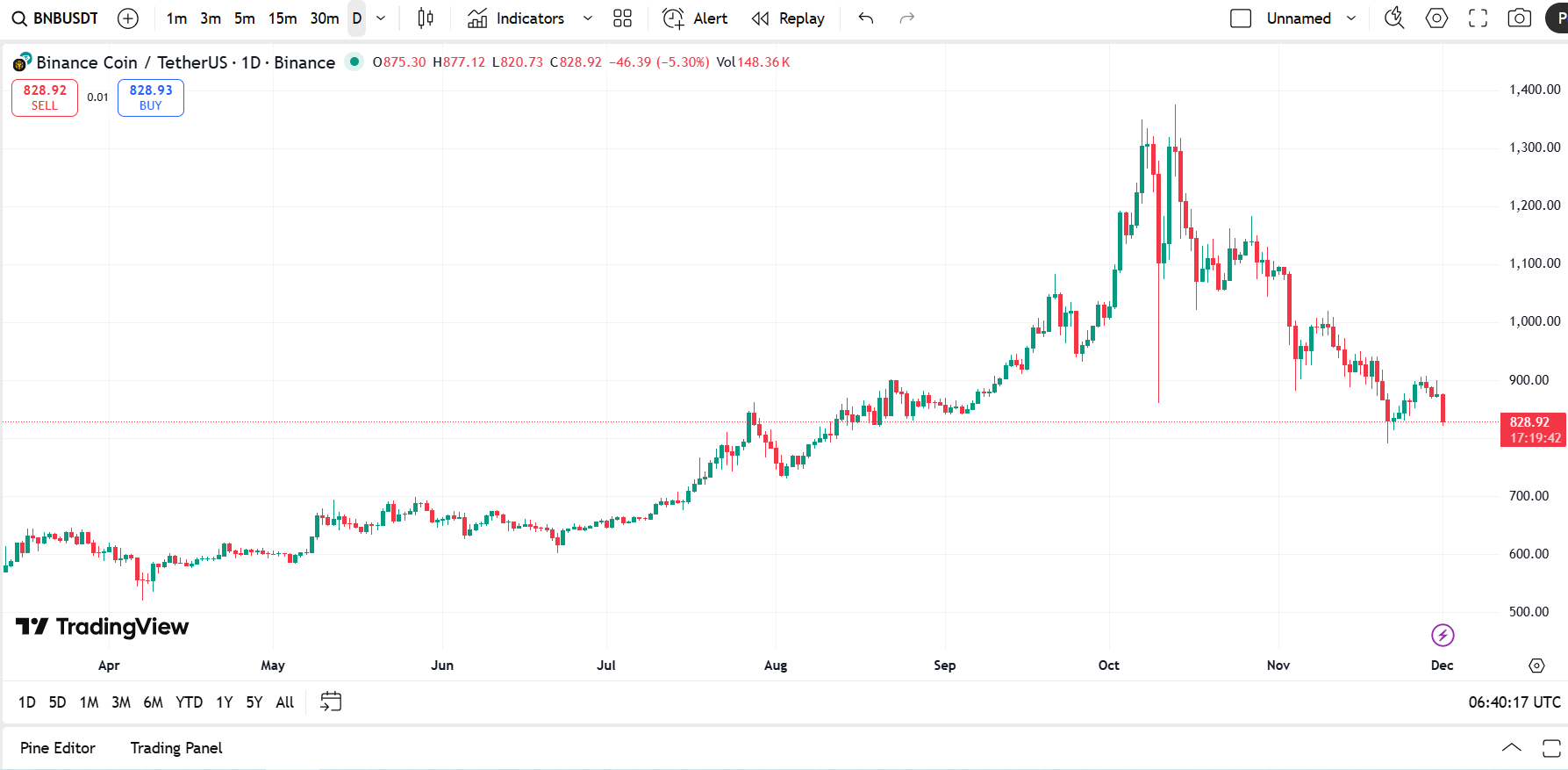Select the 1Y date range
The image size is (1568, 770).
pyautogui.click(x=224, y=702)
